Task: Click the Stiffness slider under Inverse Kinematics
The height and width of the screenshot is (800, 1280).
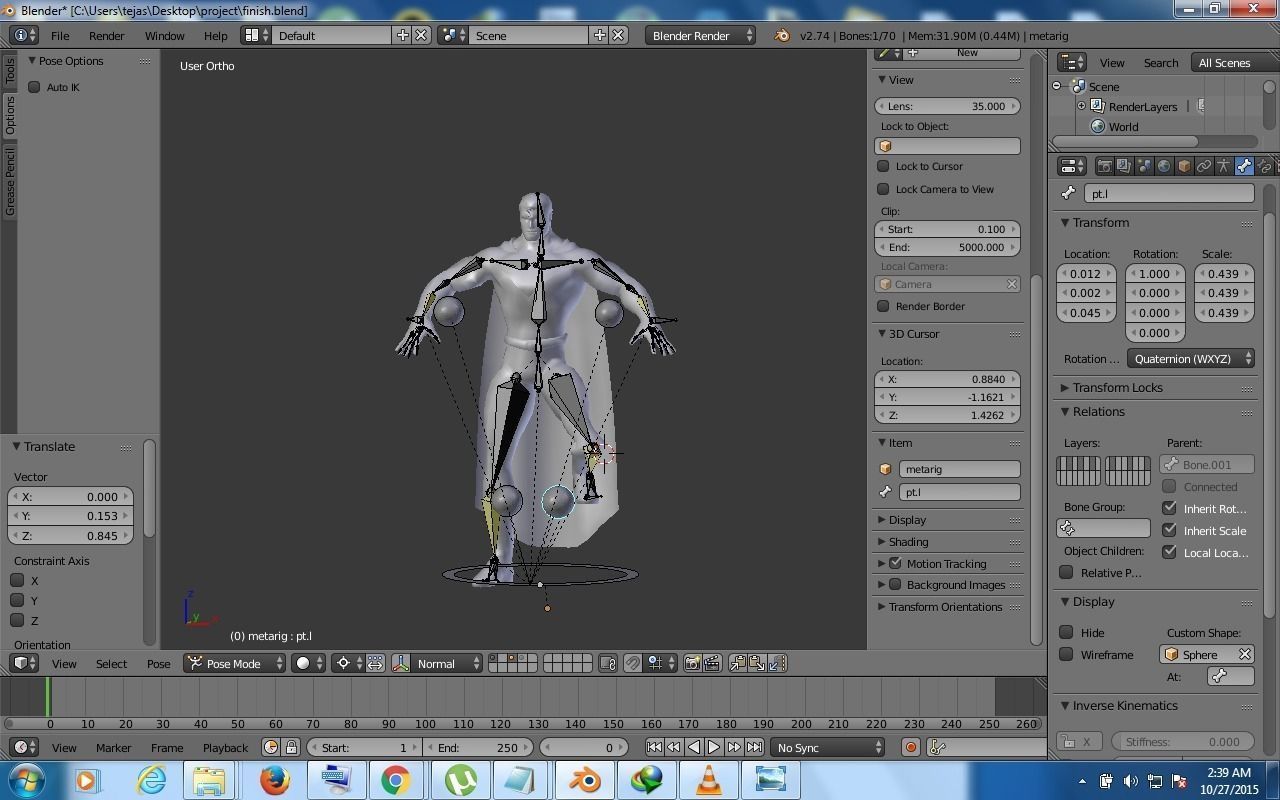Action: click(x=1183, y=741)
